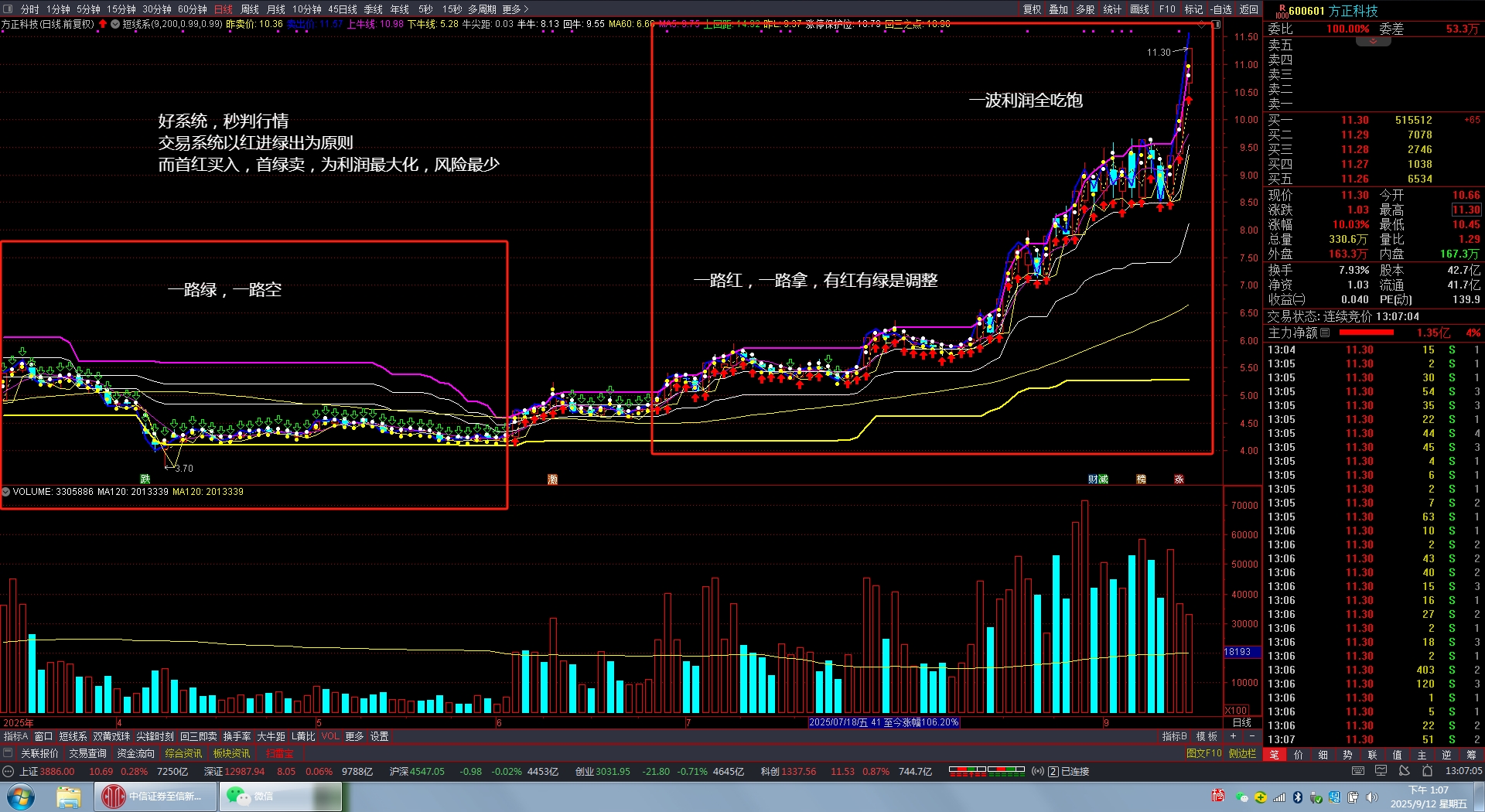This screenshot has width=1485, height=812.
Task: Click the round menu icon beside 上证
Action: [x=9, y=771]
